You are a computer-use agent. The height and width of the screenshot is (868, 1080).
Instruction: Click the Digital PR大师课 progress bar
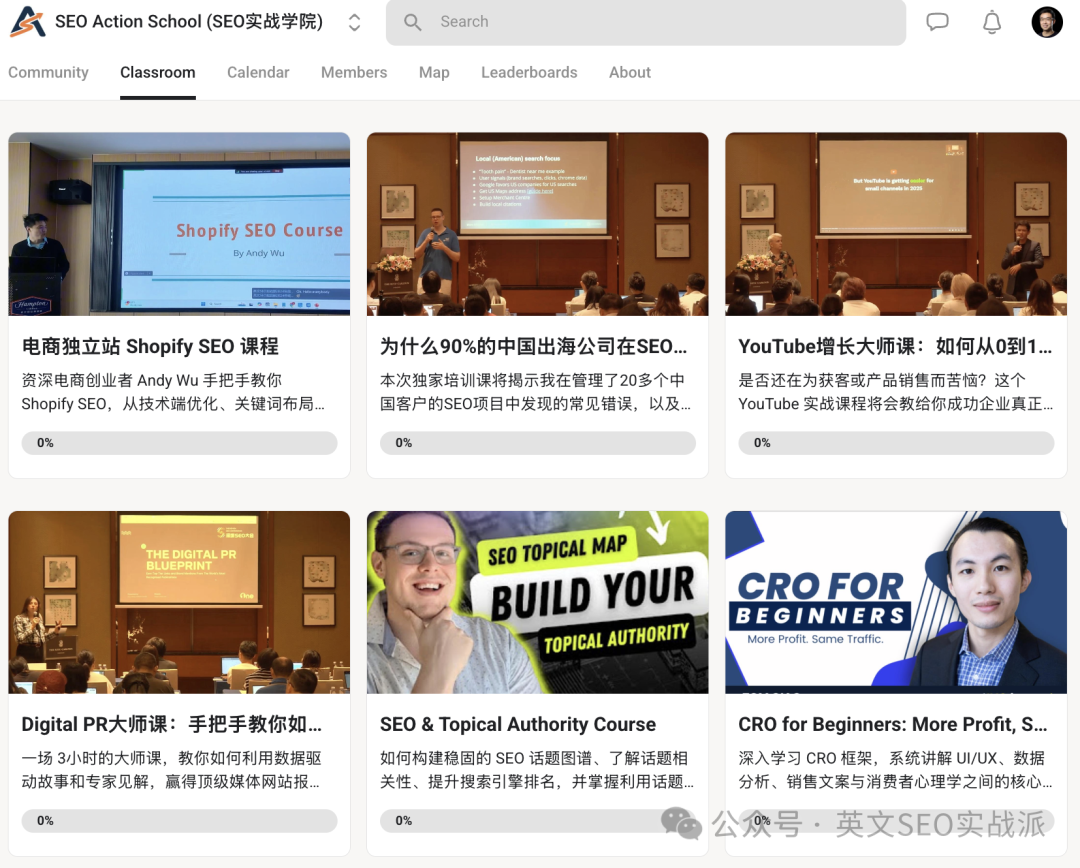179,821
